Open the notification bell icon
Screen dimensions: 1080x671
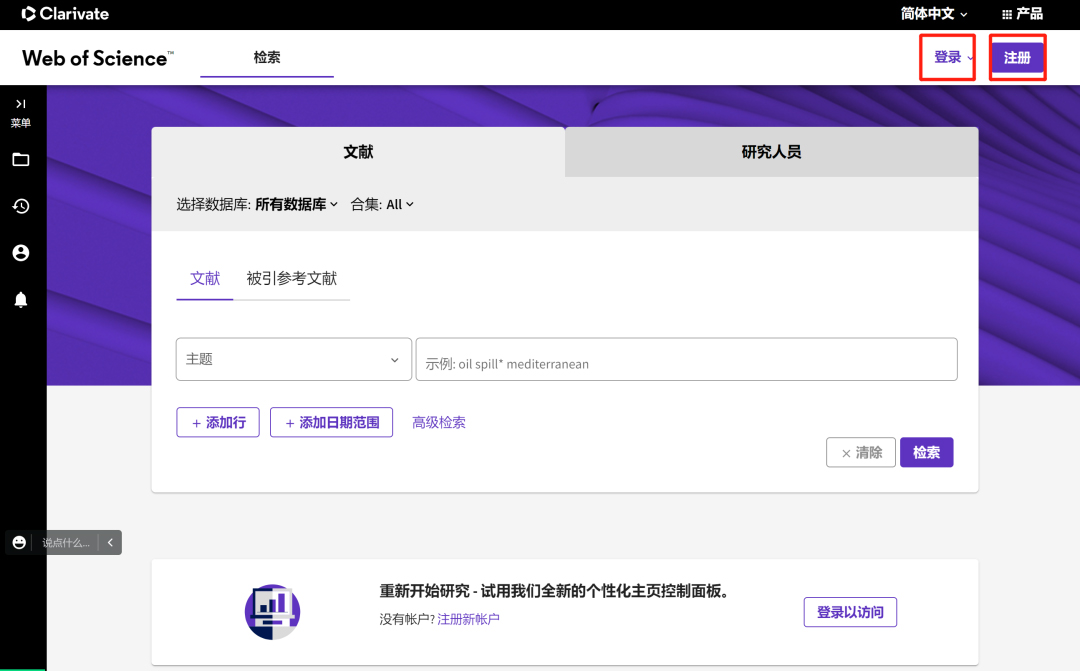[21, 300]
